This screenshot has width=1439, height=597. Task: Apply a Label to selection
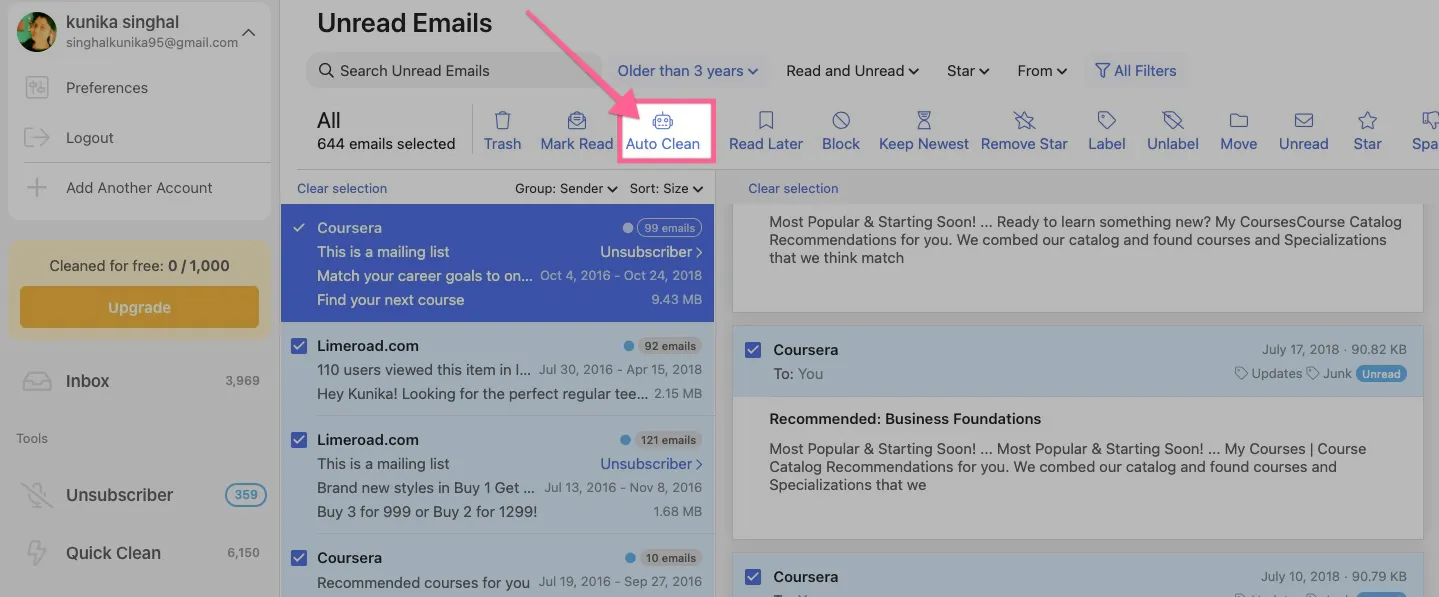[1107, 131]
